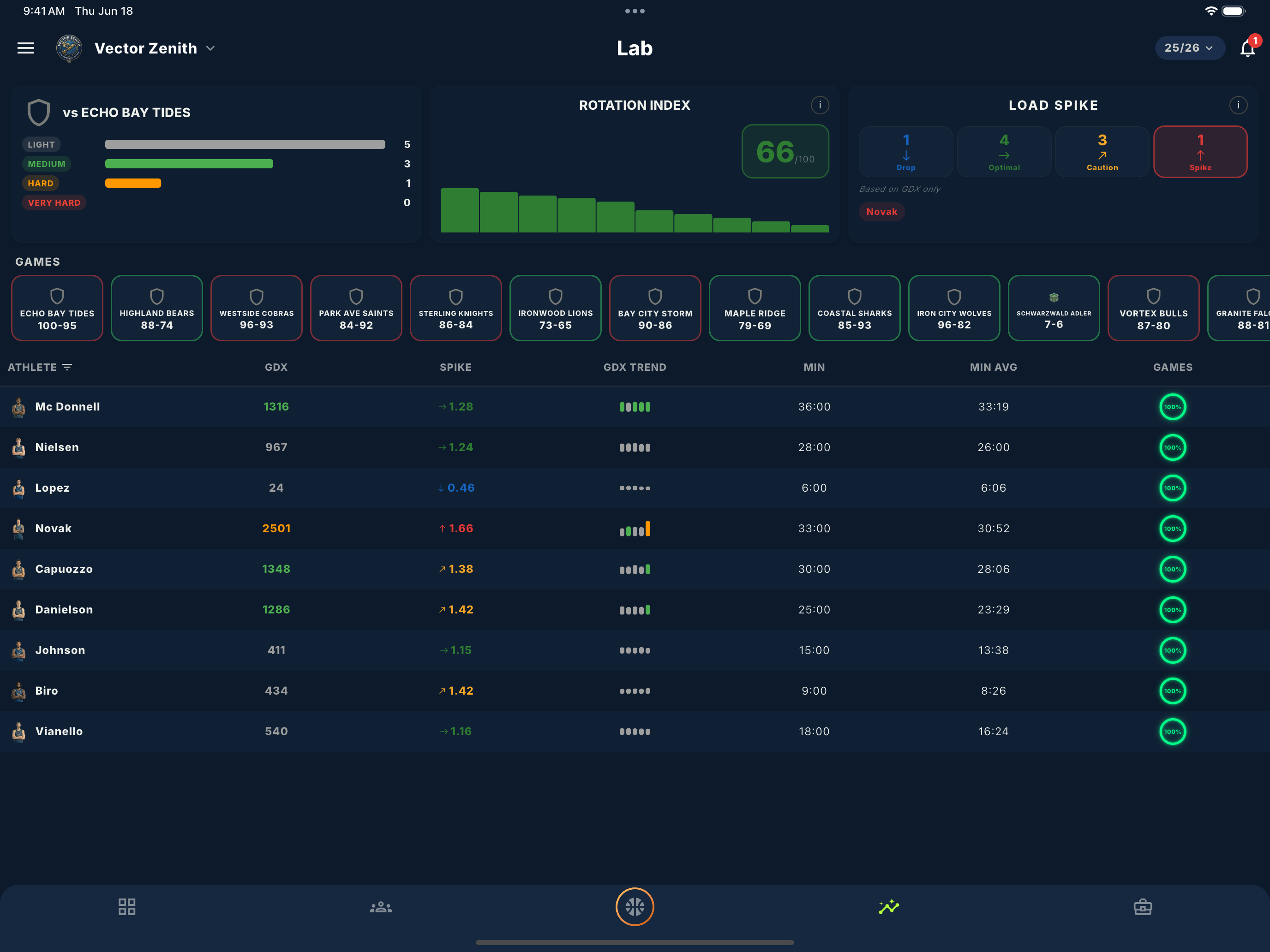The image size is (1270, 952).
Task: Show Rotation Index info
Action: point(820,105)
